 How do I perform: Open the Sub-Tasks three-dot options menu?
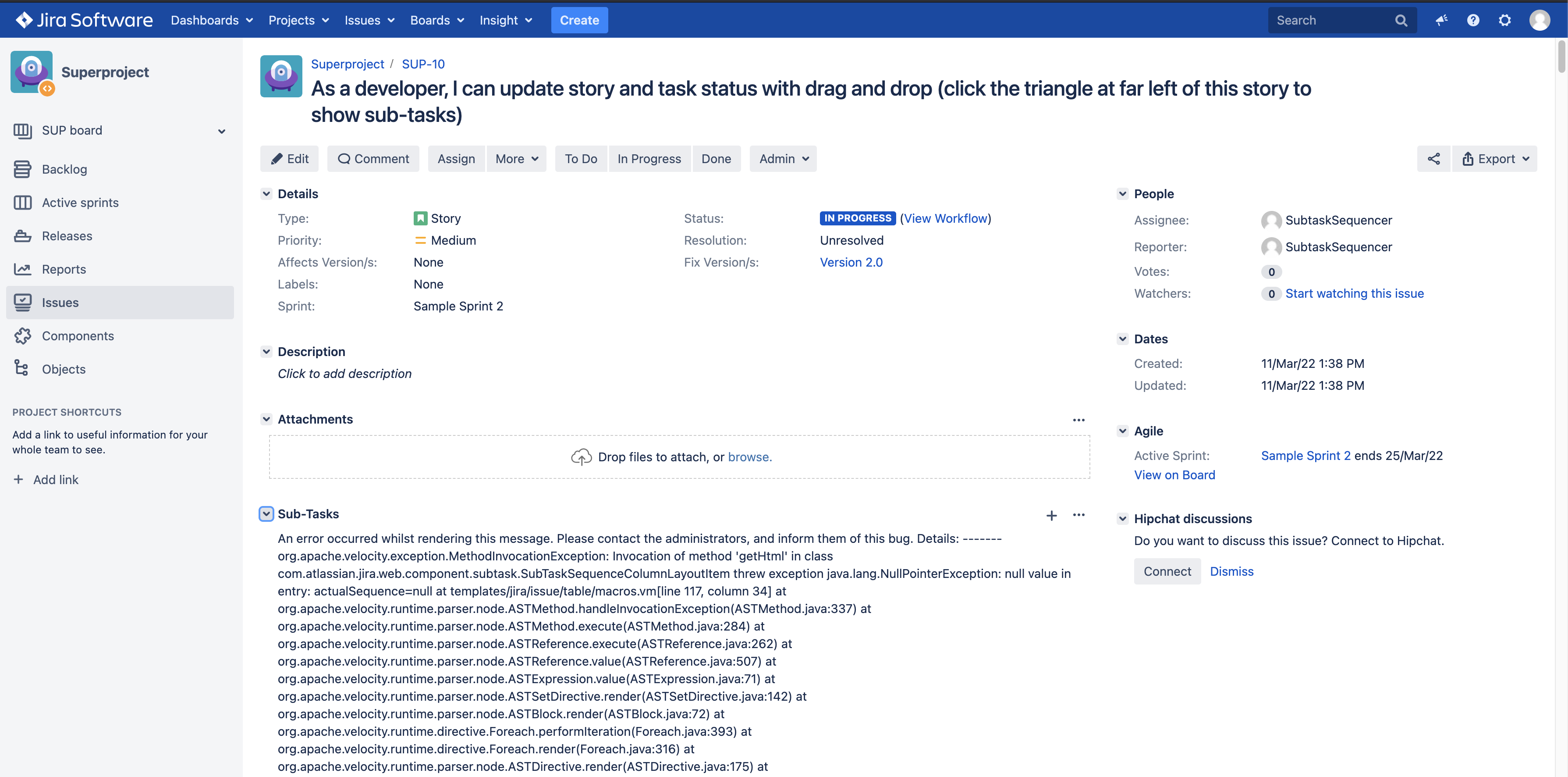(x=1078, y=515)
